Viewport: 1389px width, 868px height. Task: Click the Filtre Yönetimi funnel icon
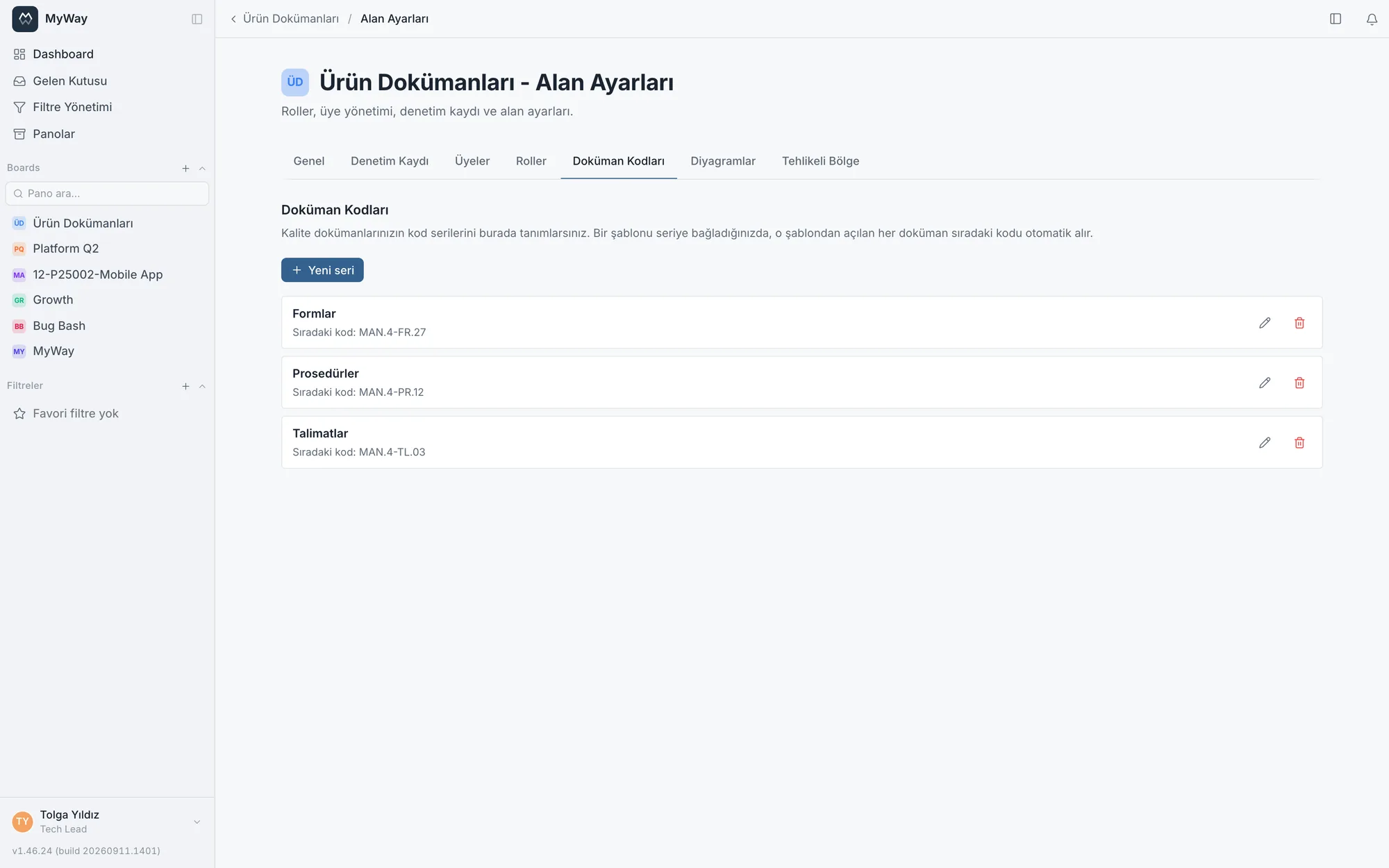[19, 107]
